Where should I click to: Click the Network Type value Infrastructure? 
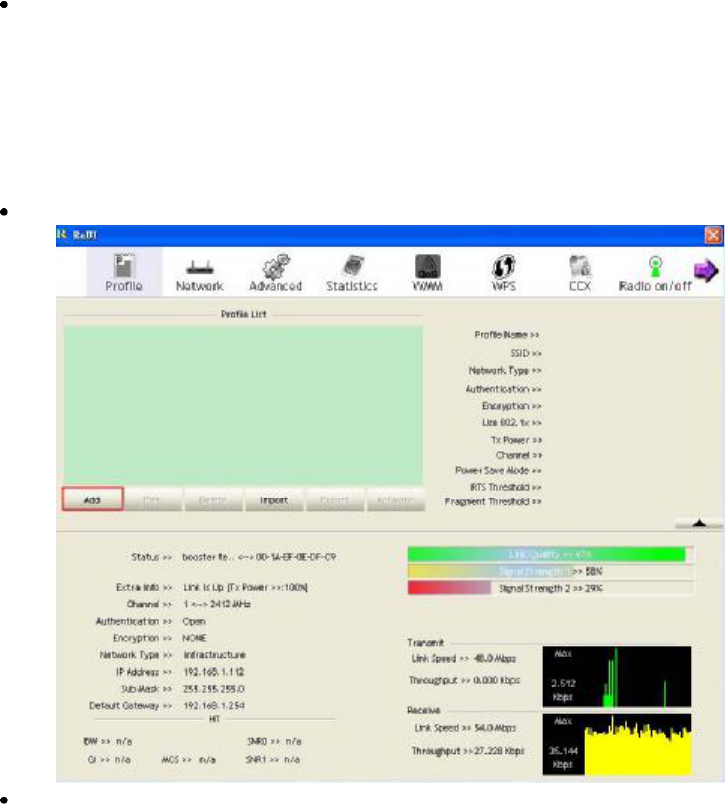point(214,655)
